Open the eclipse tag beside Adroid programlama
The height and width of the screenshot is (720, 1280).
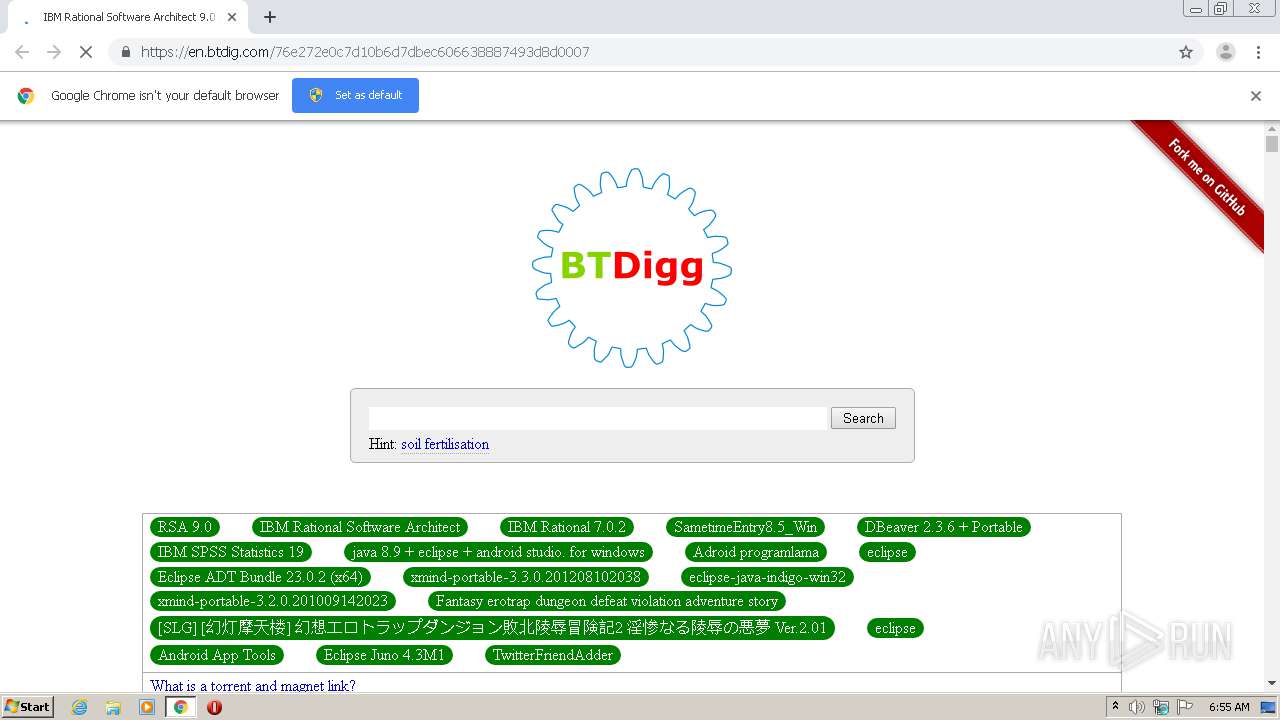pyautogui.click(x=887, y=552)
